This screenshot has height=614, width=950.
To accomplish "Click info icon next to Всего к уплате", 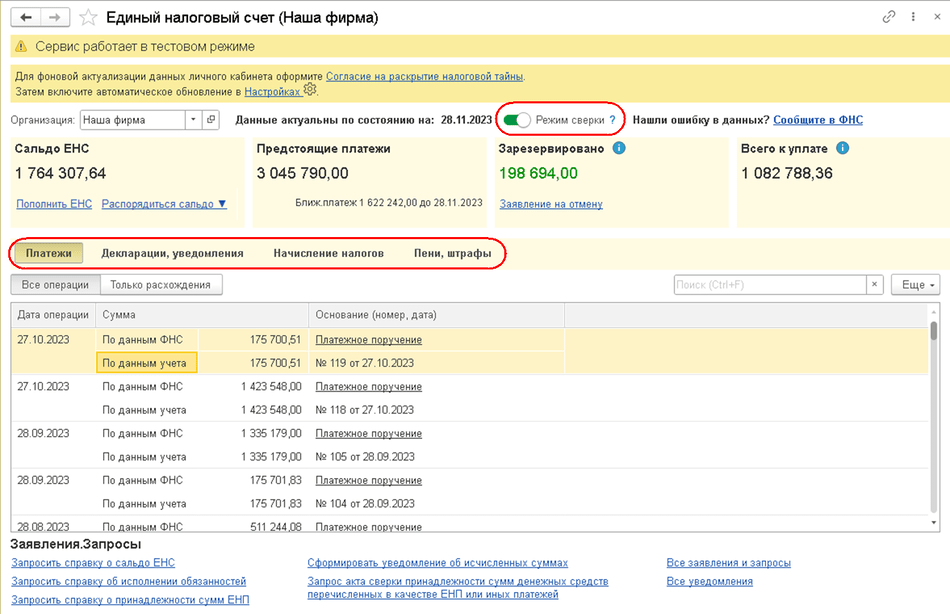I will coord(843,148).
